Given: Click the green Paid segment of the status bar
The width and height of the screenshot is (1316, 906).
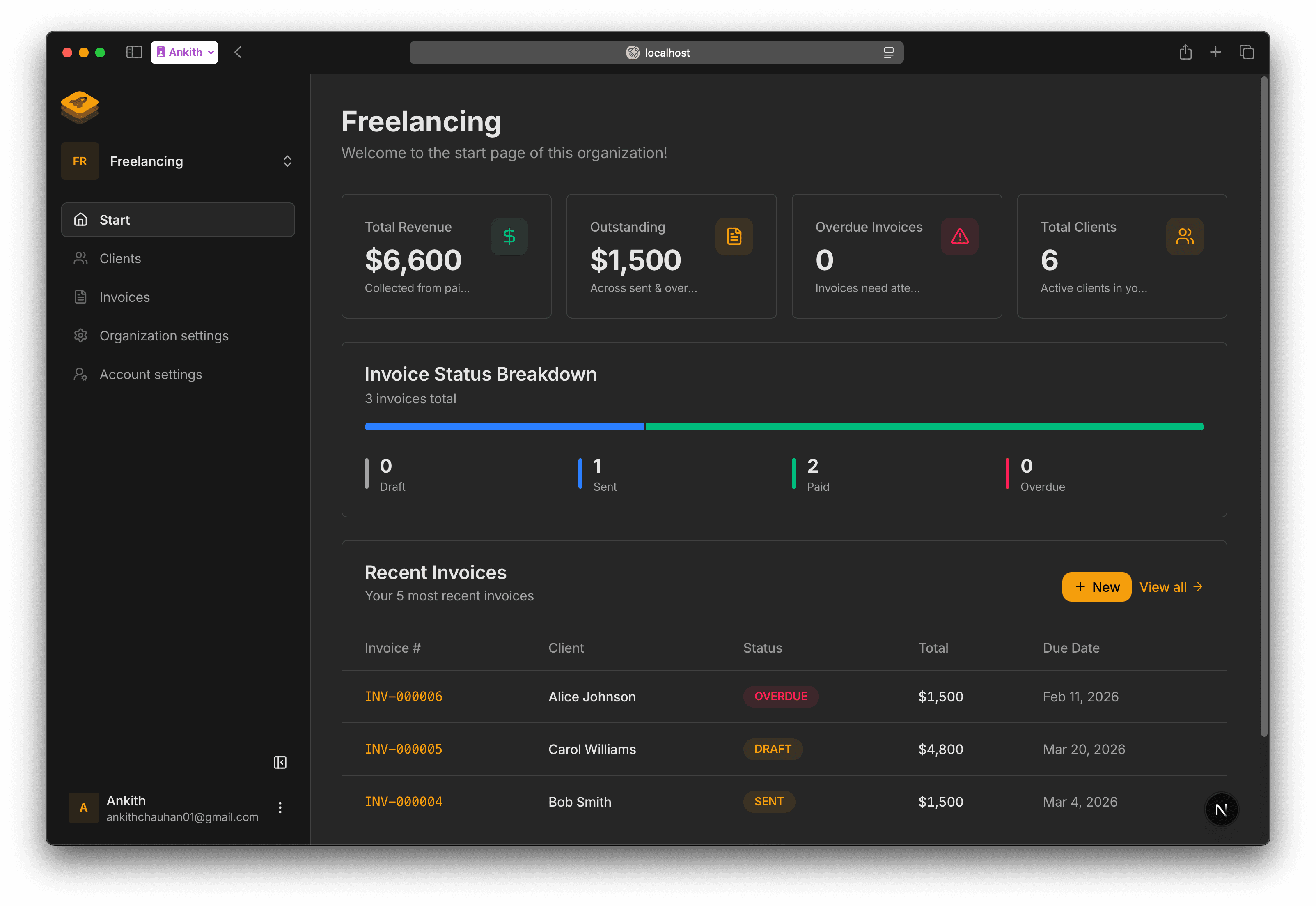Looking at the screenshot, I should point(924,426).
